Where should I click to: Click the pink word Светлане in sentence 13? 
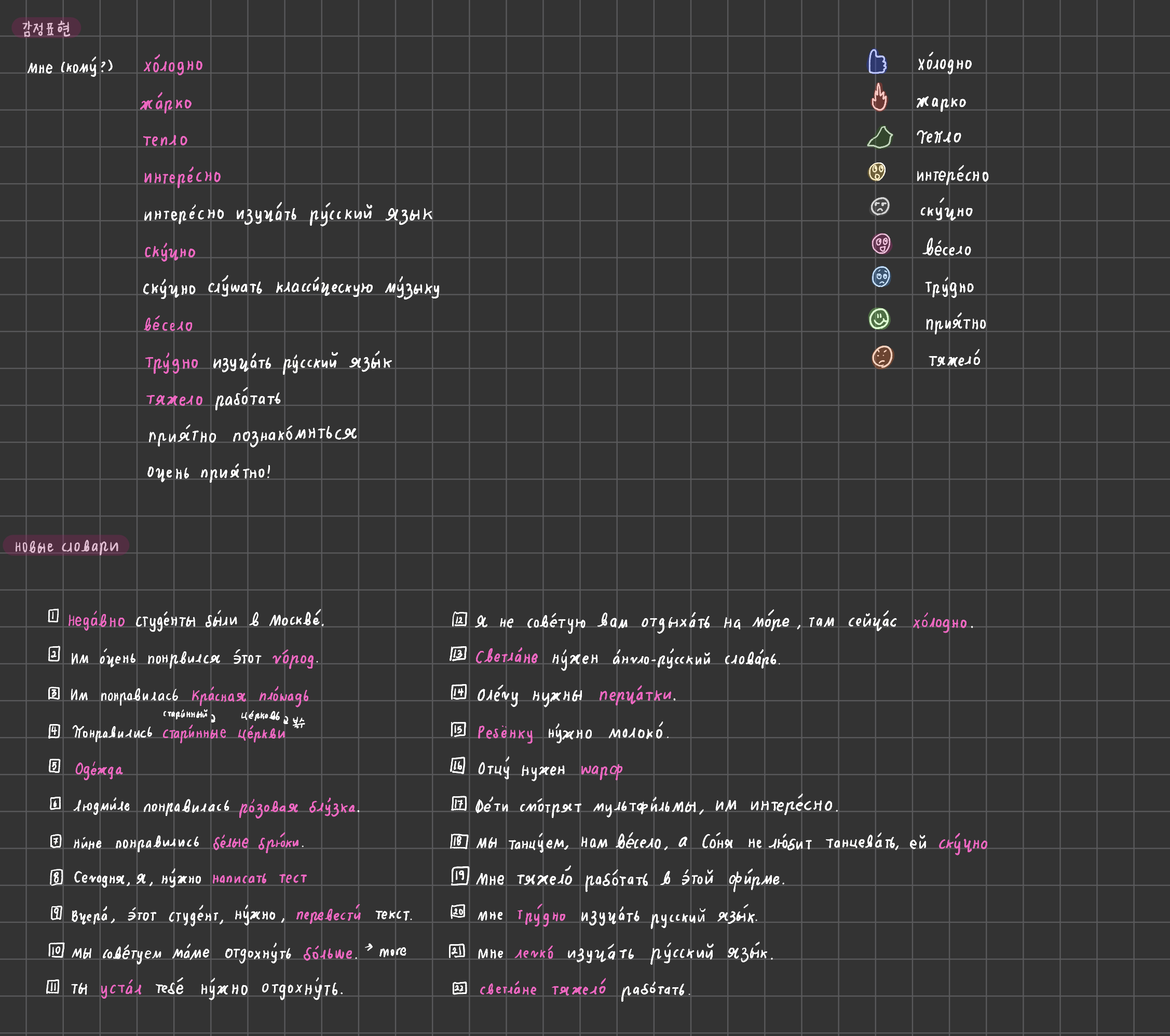[x=507, y=657]
